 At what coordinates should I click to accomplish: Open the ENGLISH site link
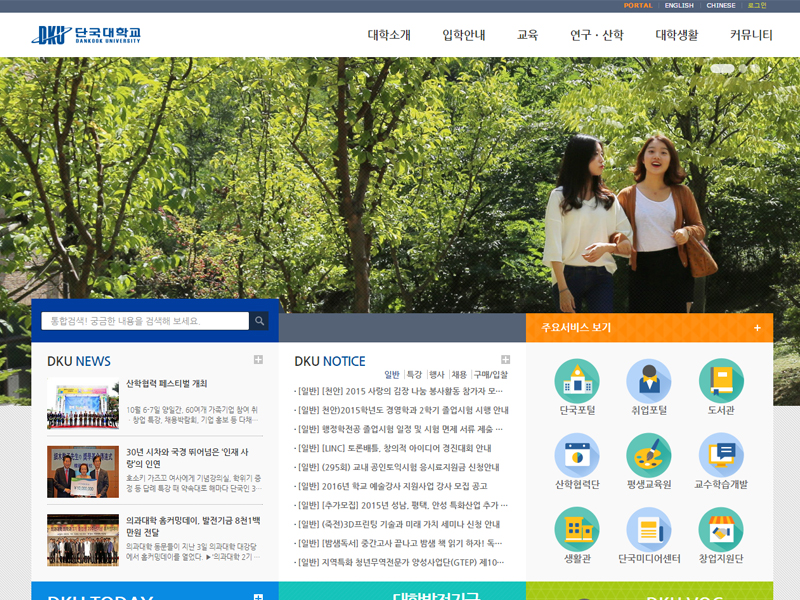click(682, 5)
